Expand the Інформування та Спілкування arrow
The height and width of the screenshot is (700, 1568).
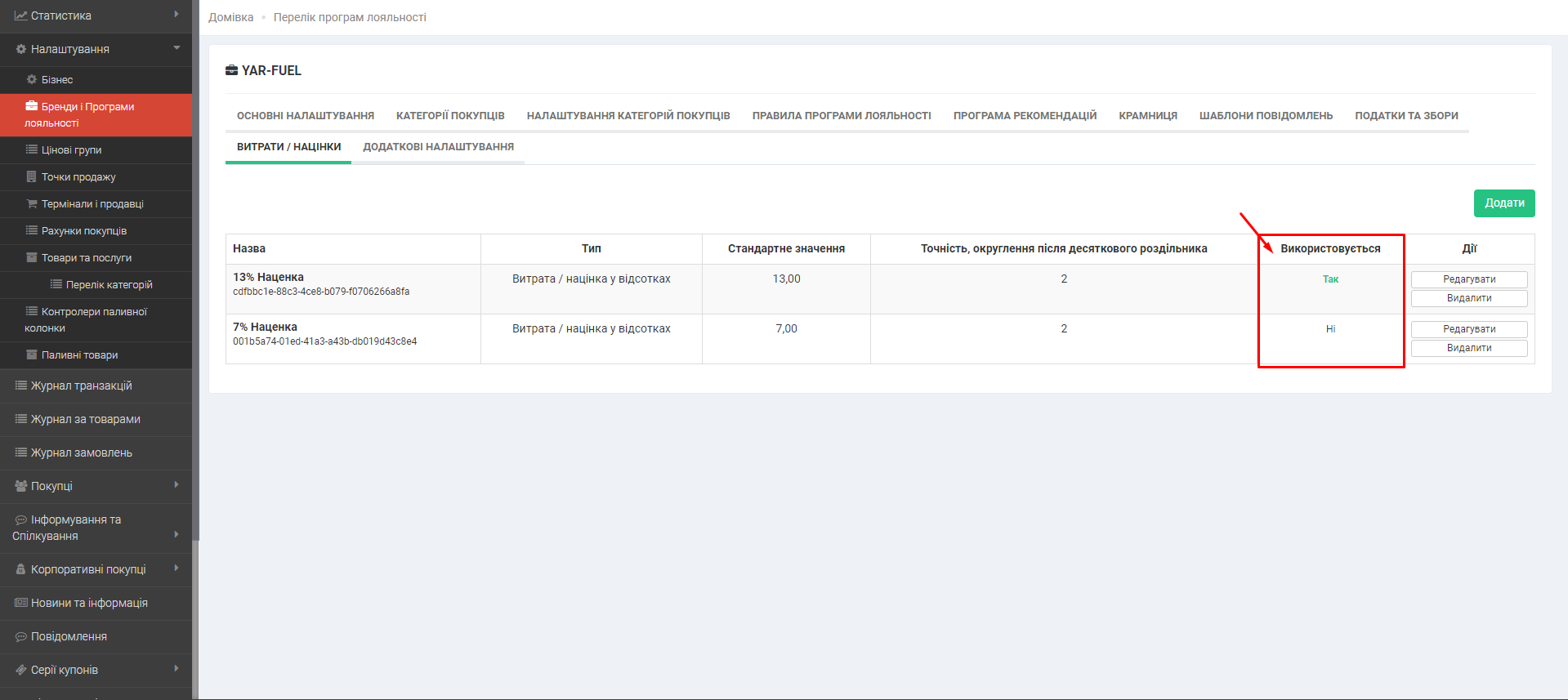176,534
